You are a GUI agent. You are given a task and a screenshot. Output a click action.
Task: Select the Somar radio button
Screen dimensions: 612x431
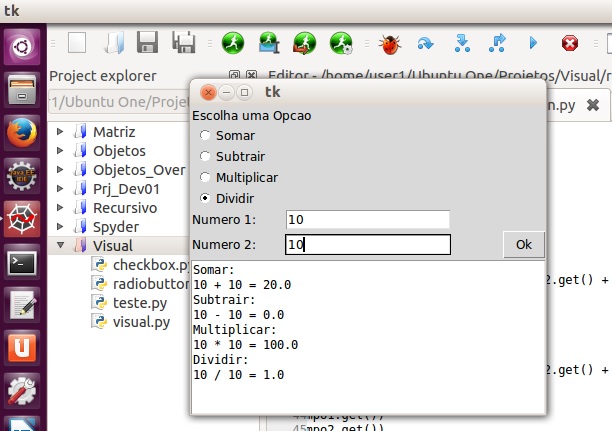tap(206, 135)
